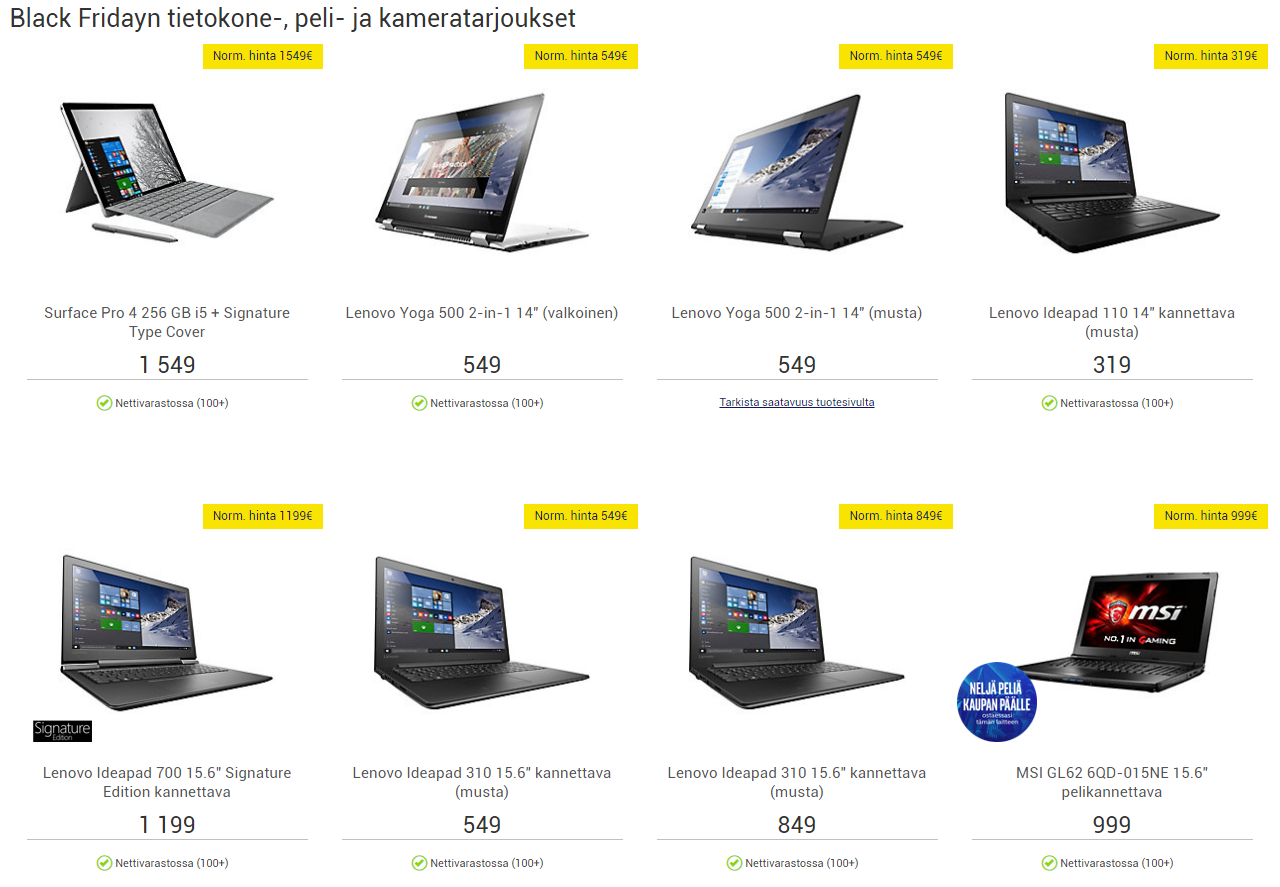Open Lenovo Yoga 500 (valkoinen) product title
Screen dimensions: 1280x887
(x=482, y=313)
